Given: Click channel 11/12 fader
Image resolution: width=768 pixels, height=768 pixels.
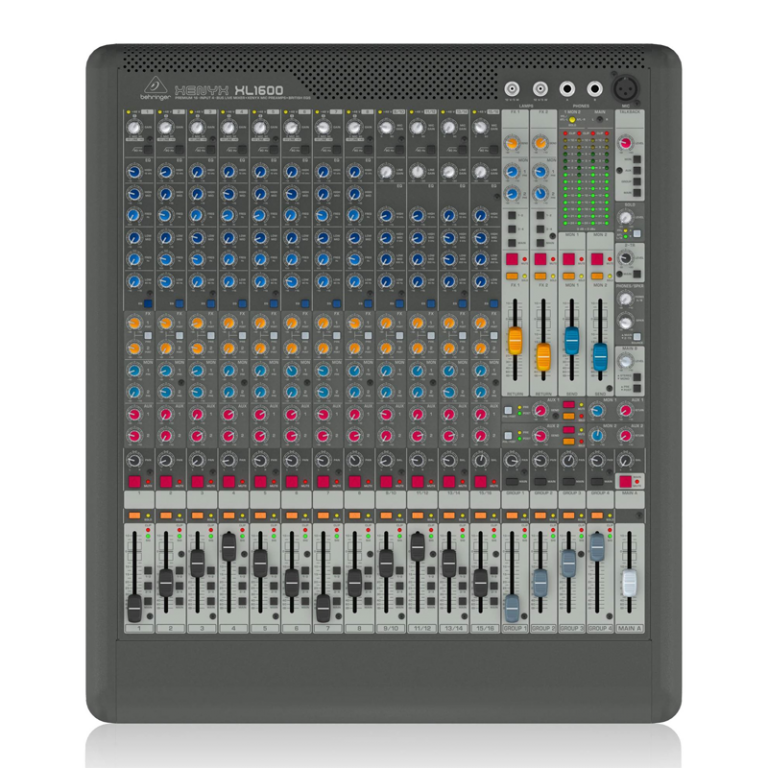Looking at the screenshot, I should tap(417, 547).
